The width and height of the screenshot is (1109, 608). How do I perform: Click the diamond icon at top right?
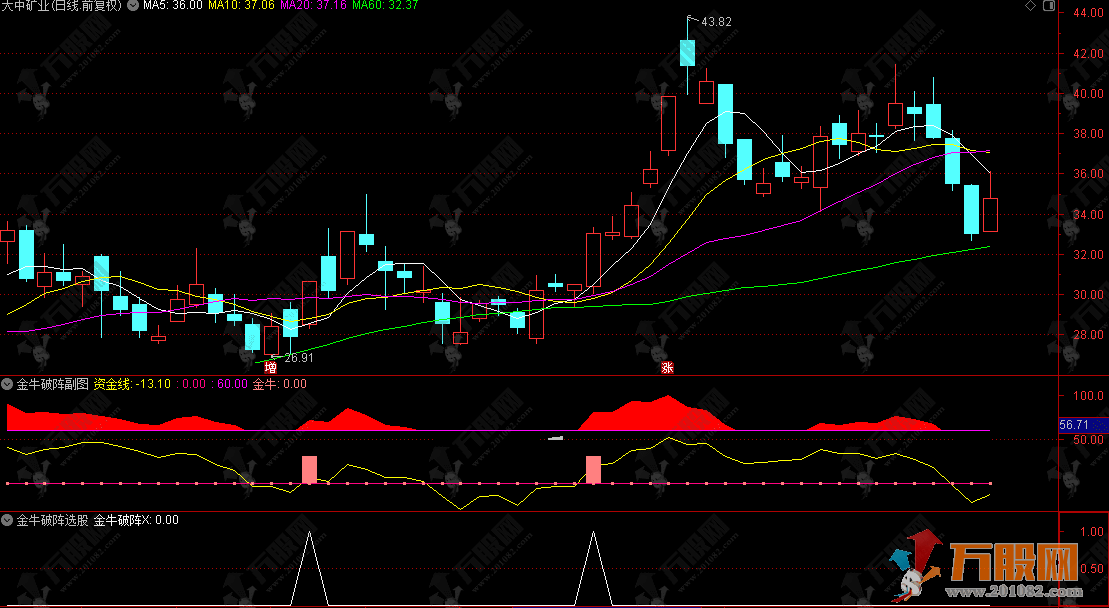(x=1032, y=6)
